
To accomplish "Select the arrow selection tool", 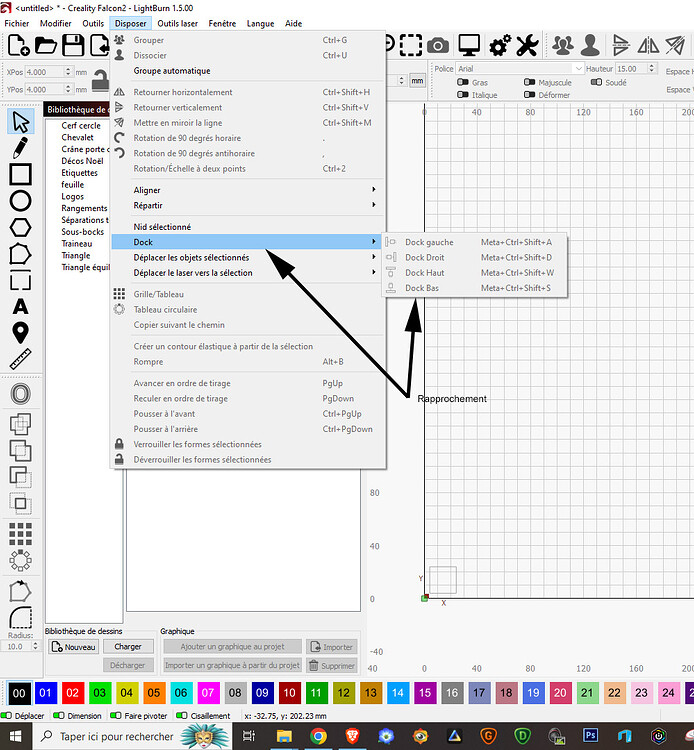I will coord(21,121).
